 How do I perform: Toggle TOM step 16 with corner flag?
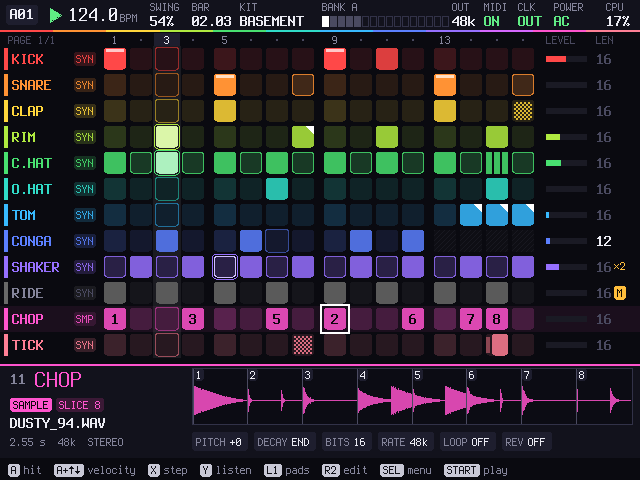523,215
